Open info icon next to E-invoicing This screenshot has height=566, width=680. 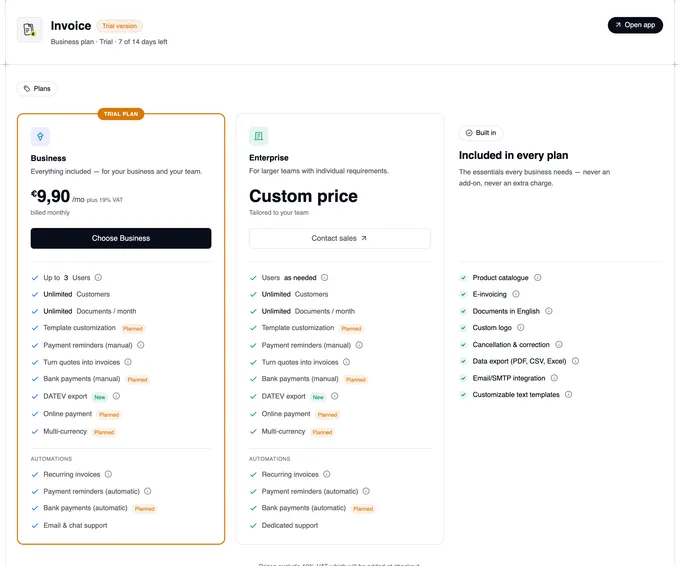click(x=516, y=294)
